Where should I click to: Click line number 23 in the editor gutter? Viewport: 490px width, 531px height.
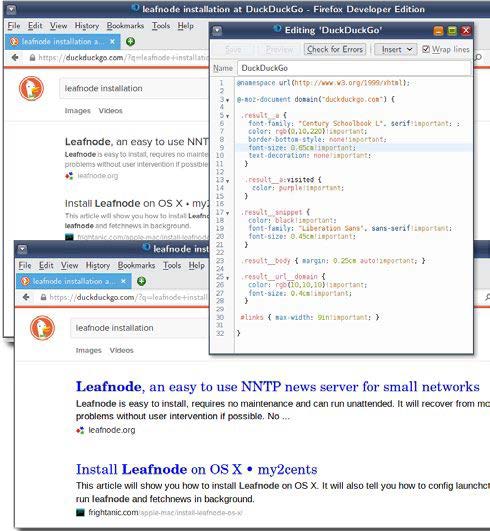click(x=220, y=261)
